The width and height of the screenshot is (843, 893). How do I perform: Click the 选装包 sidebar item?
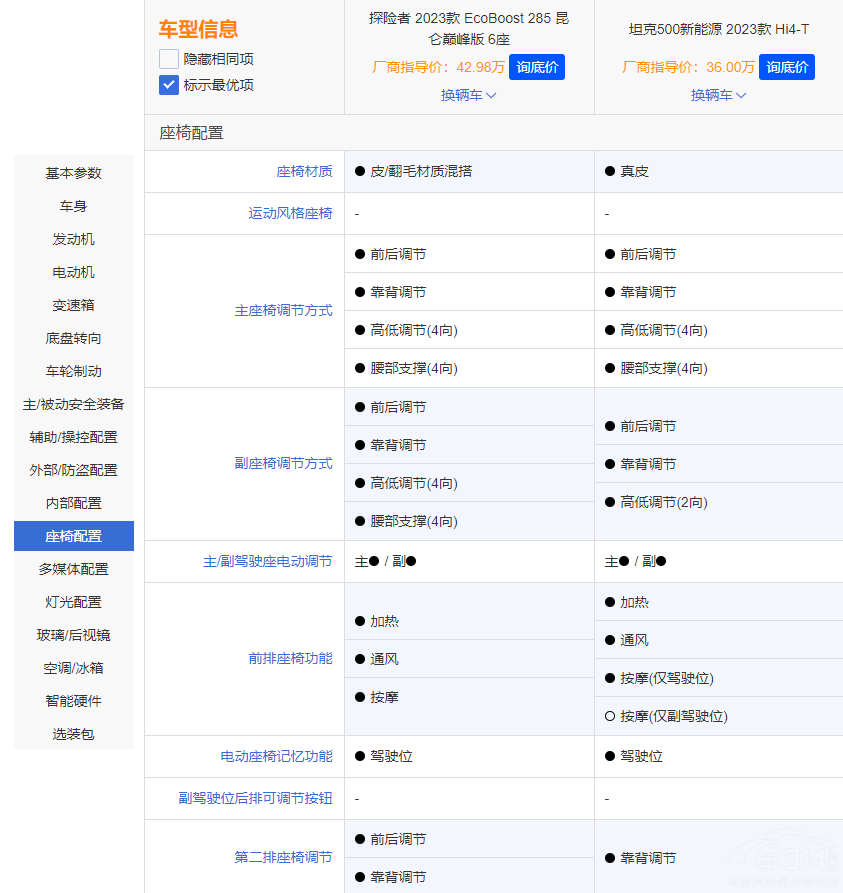pyautogui.click(x=73, y=734)
